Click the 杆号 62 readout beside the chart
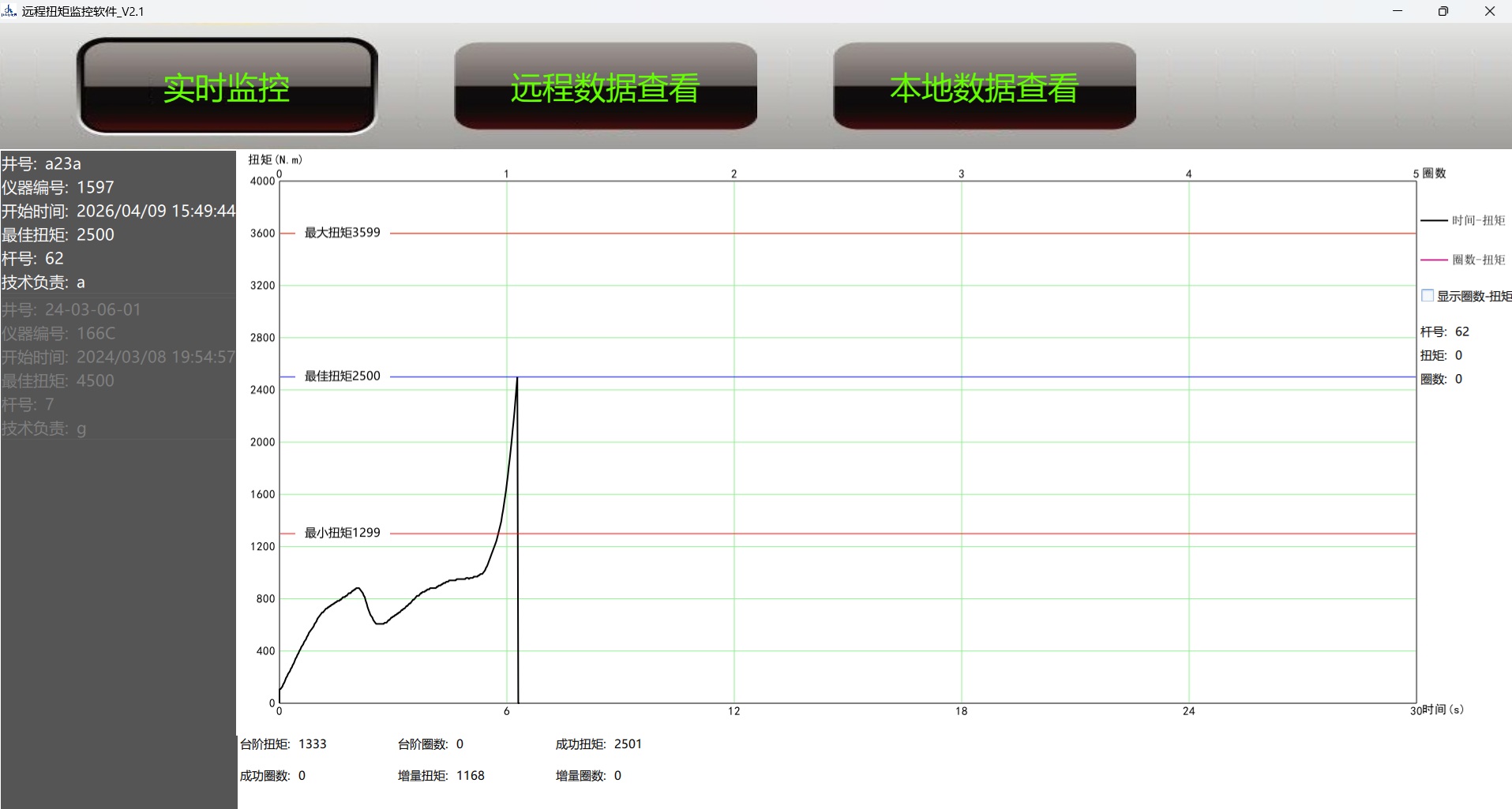 pyautogui.click(x=1444, y=331)
